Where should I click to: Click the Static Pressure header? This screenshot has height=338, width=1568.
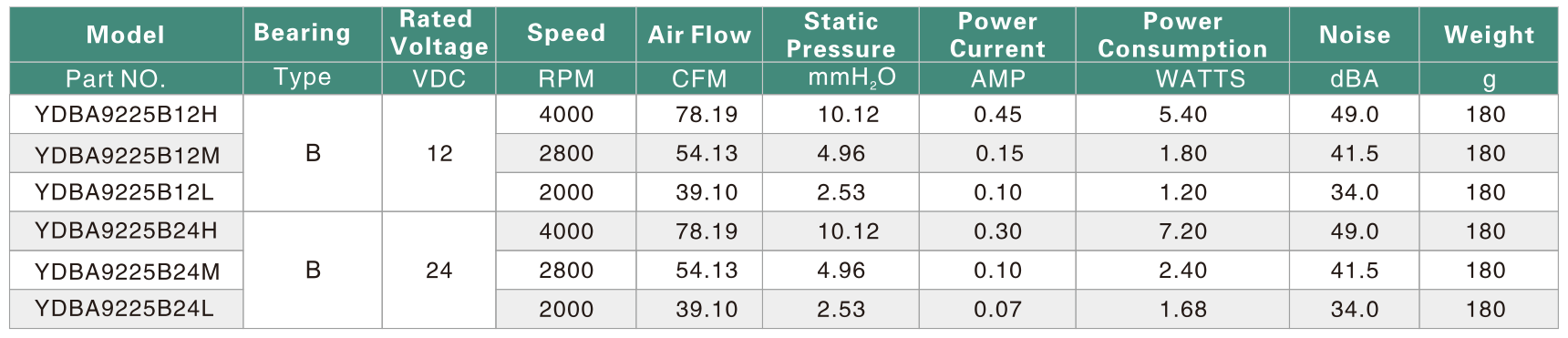click(841, 35)
